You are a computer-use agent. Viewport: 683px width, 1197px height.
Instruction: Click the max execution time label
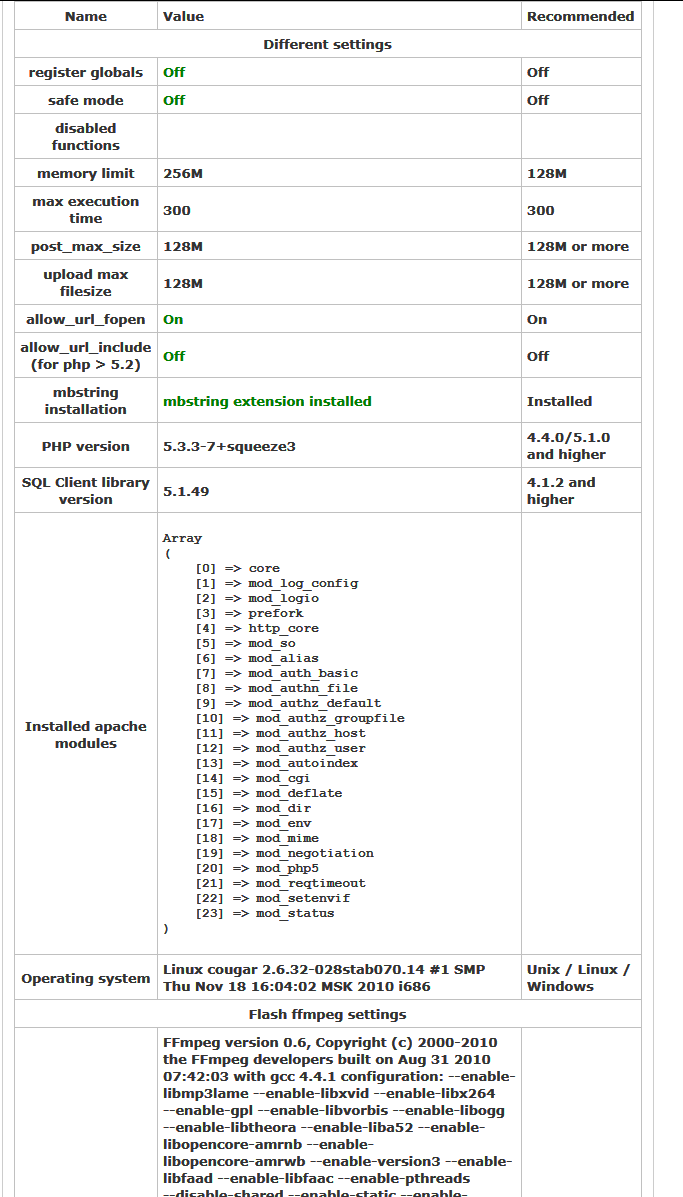tap(86, 210)
